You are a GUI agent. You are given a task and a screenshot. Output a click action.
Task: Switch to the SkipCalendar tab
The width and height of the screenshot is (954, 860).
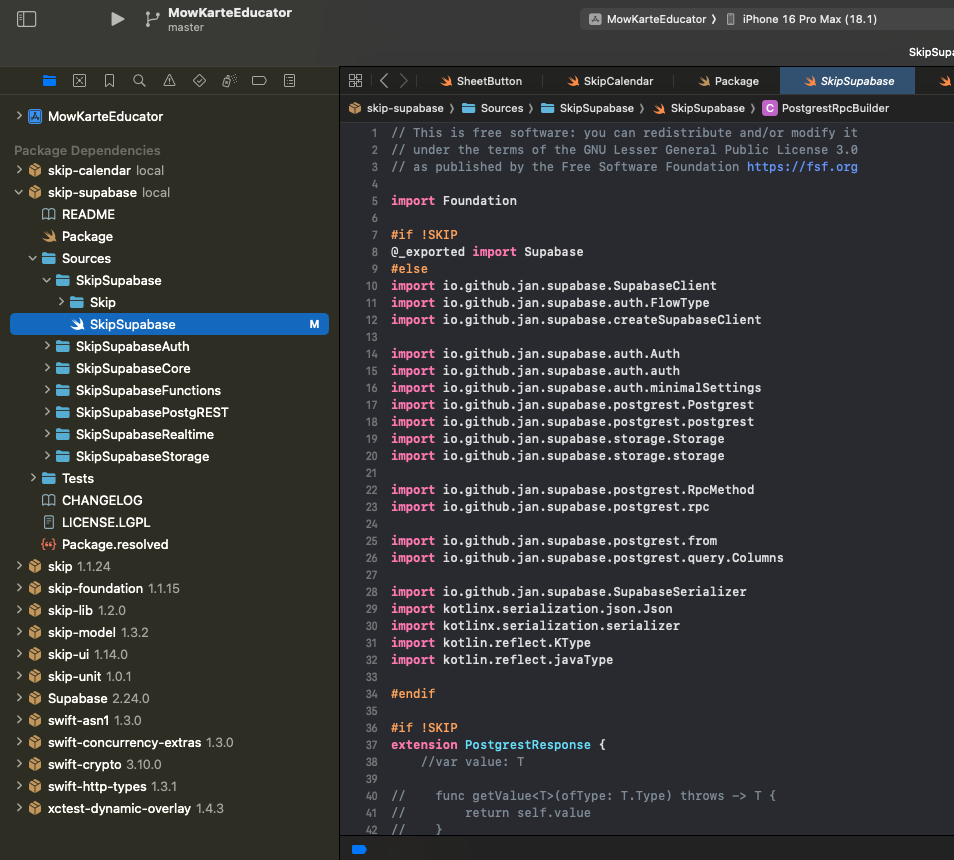610,81
